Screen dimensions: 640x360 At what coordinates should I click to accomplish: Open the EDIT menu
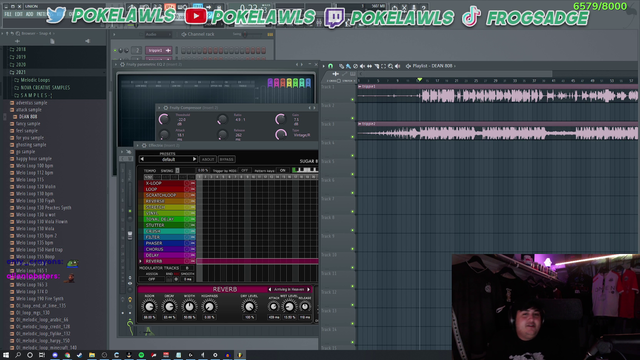pos(19,14)
